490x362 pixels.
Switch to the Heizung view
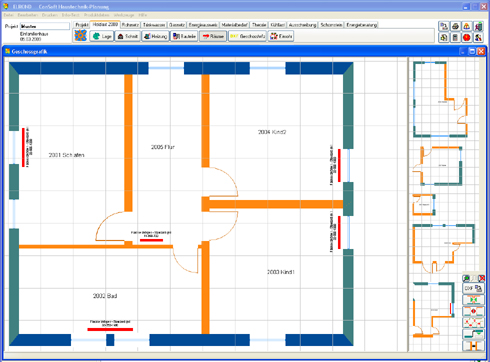tap(155, 36)
